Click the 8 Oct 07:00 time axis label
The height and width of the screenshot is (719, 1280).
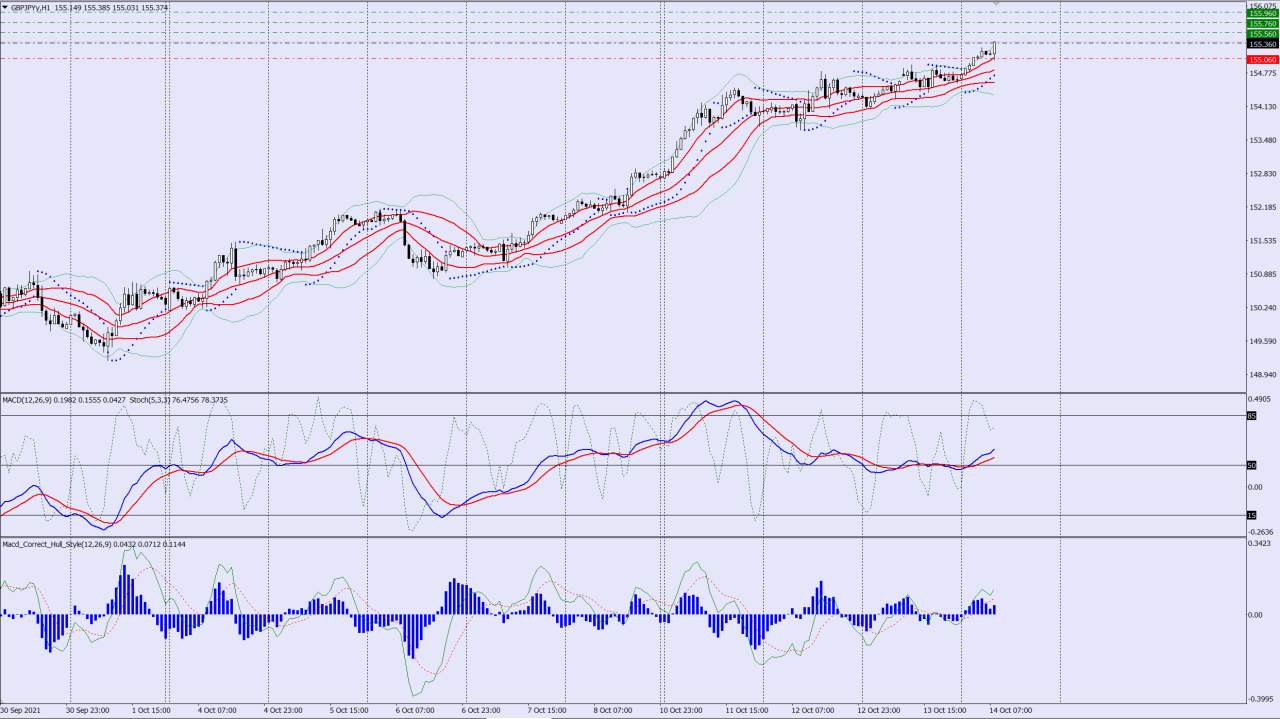click(613, 710)
